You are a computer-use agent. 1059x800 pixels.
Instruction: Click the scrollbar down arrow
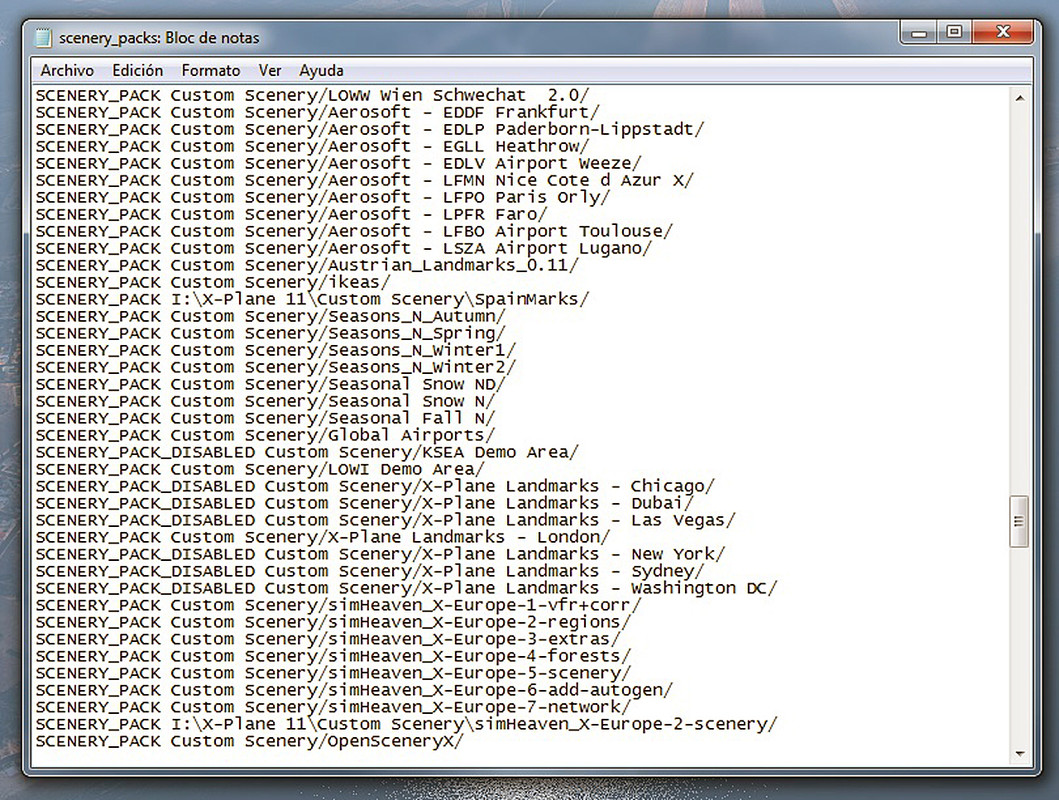(1019, 753)
